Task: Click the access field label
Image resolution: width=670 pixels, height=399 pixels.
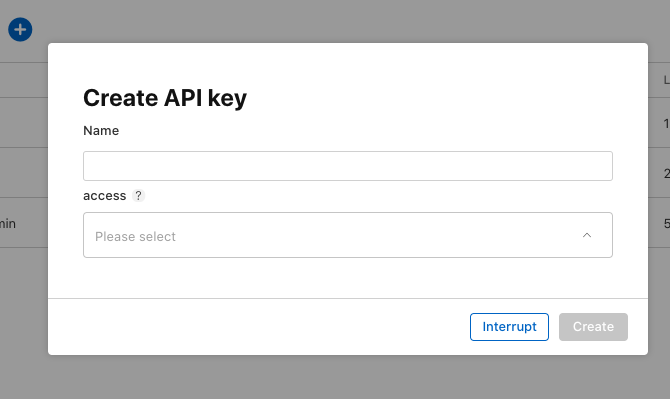Action: [105, 196]
